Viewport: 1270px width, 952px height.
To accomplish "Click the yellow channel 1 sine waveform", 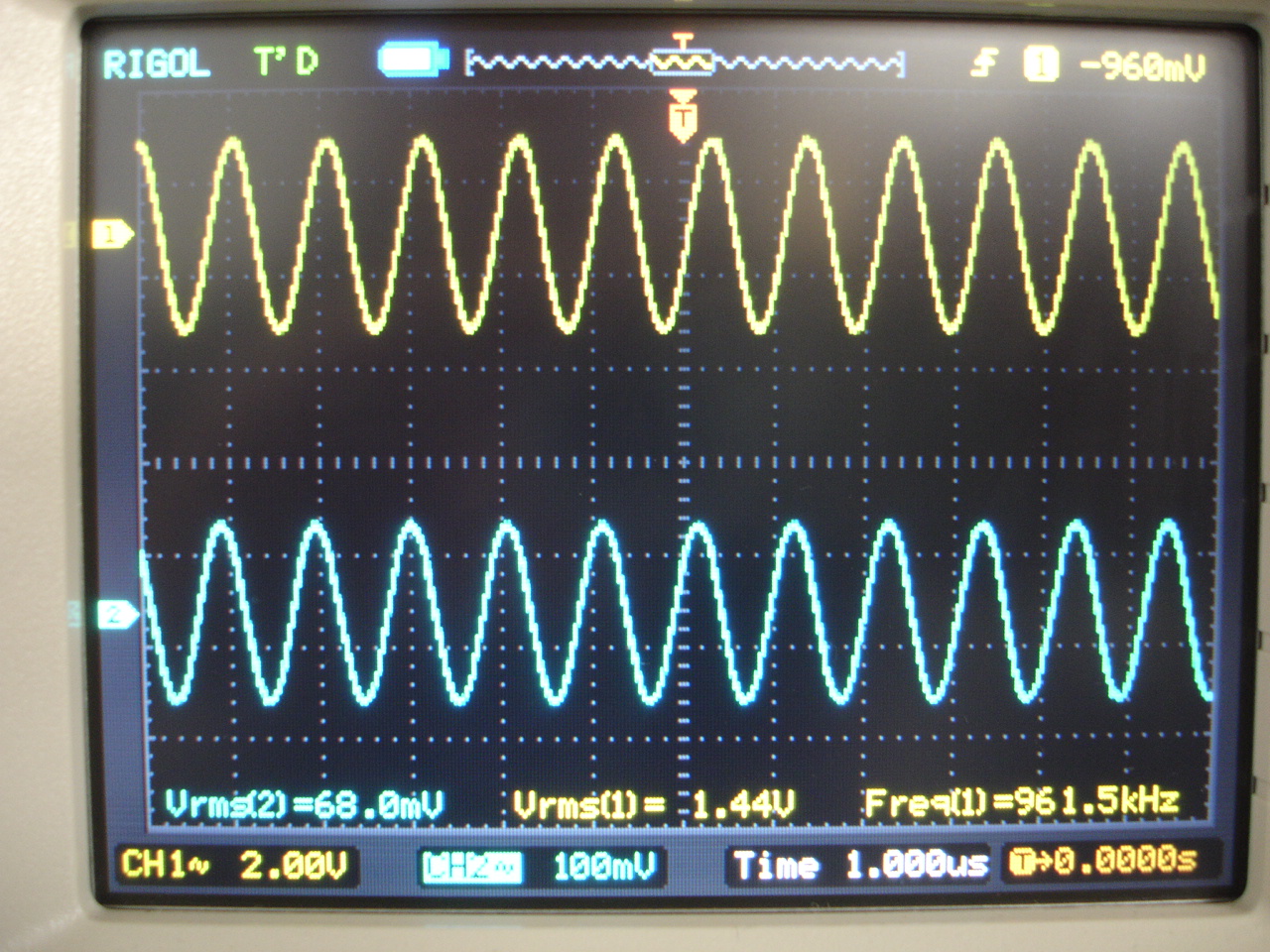I will pos(677,235).
